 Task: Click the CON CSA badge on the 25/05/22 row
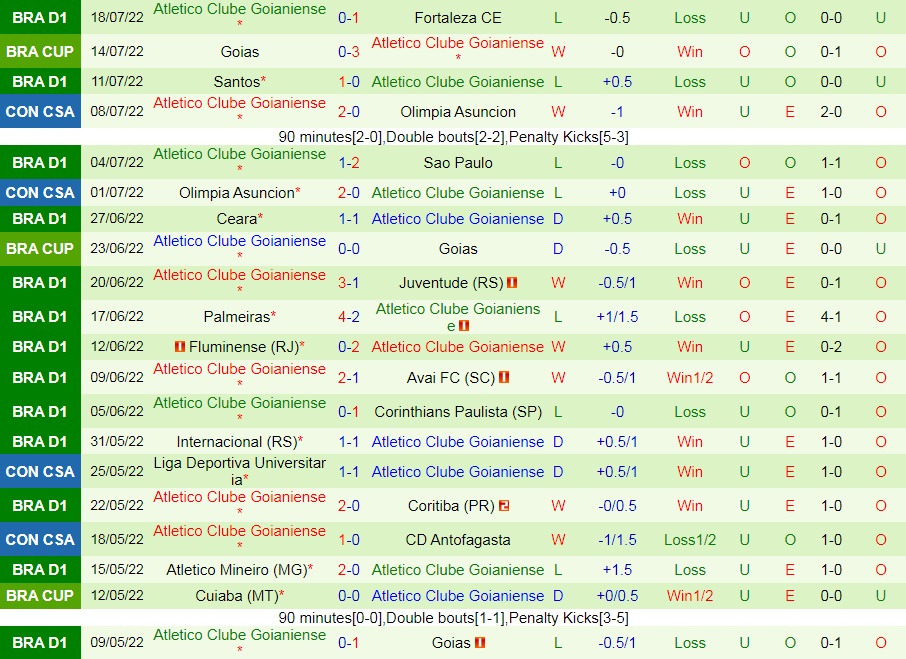(x=40, y=469)
